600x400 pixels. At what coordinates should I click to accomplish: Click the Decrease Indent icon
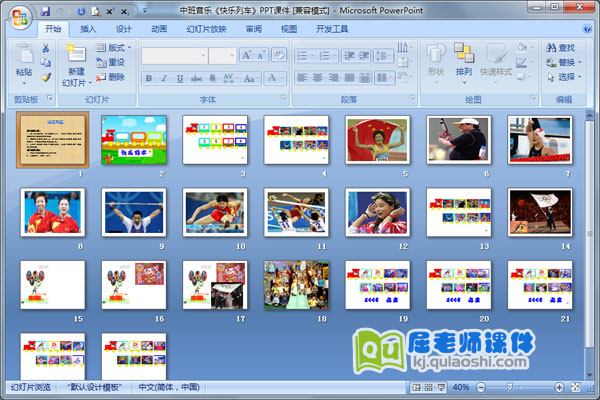[349, 56]
